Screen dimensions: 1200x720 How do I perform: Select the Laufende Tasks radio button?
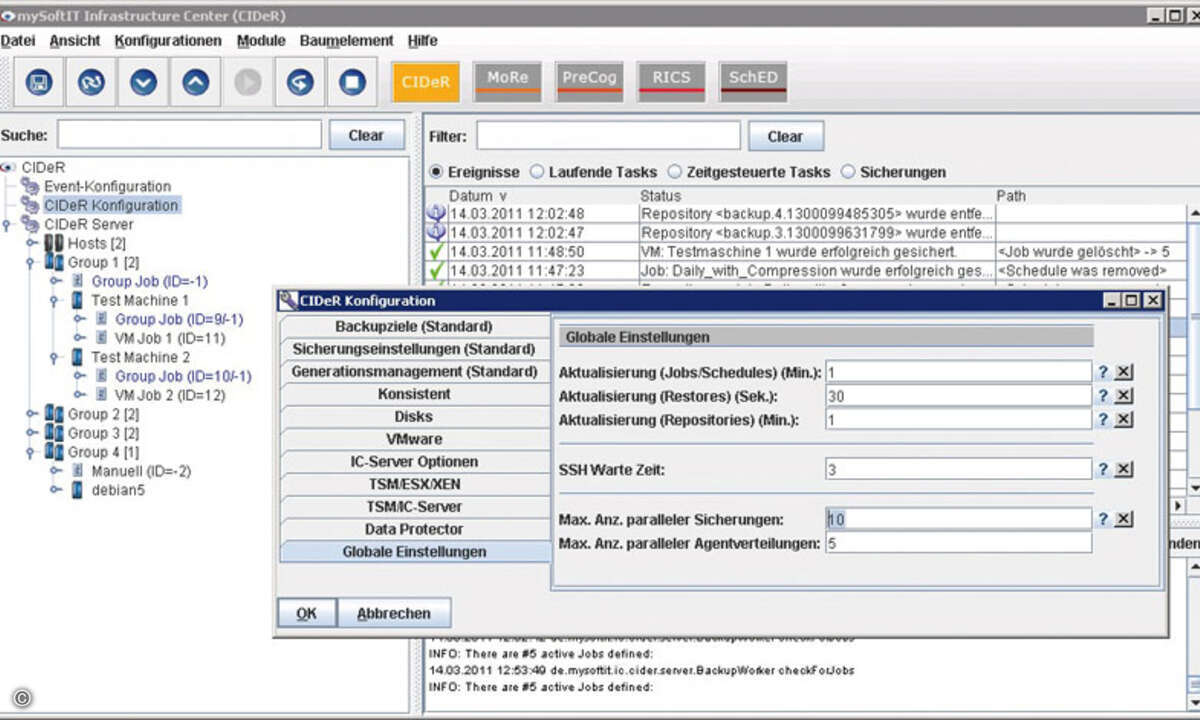(537, 172)
